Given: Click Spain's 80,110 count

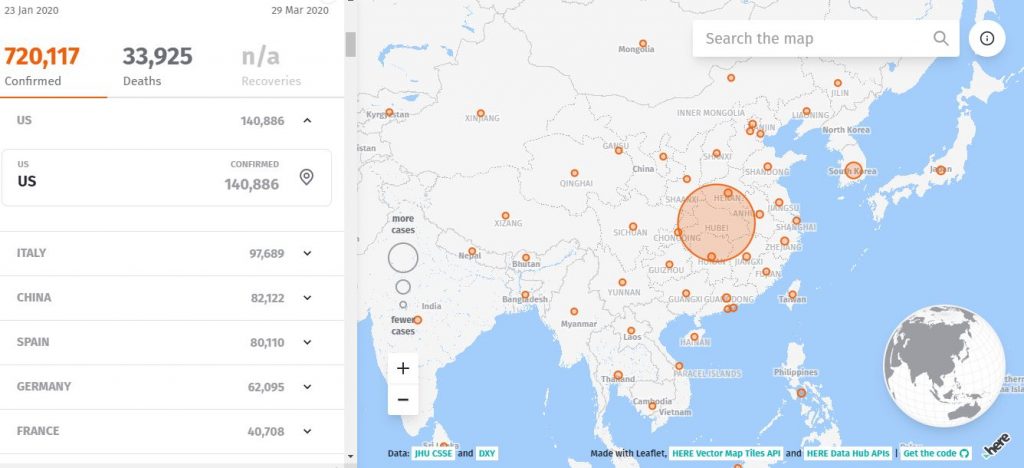Looking at the screenshot, I should point(267,342).
